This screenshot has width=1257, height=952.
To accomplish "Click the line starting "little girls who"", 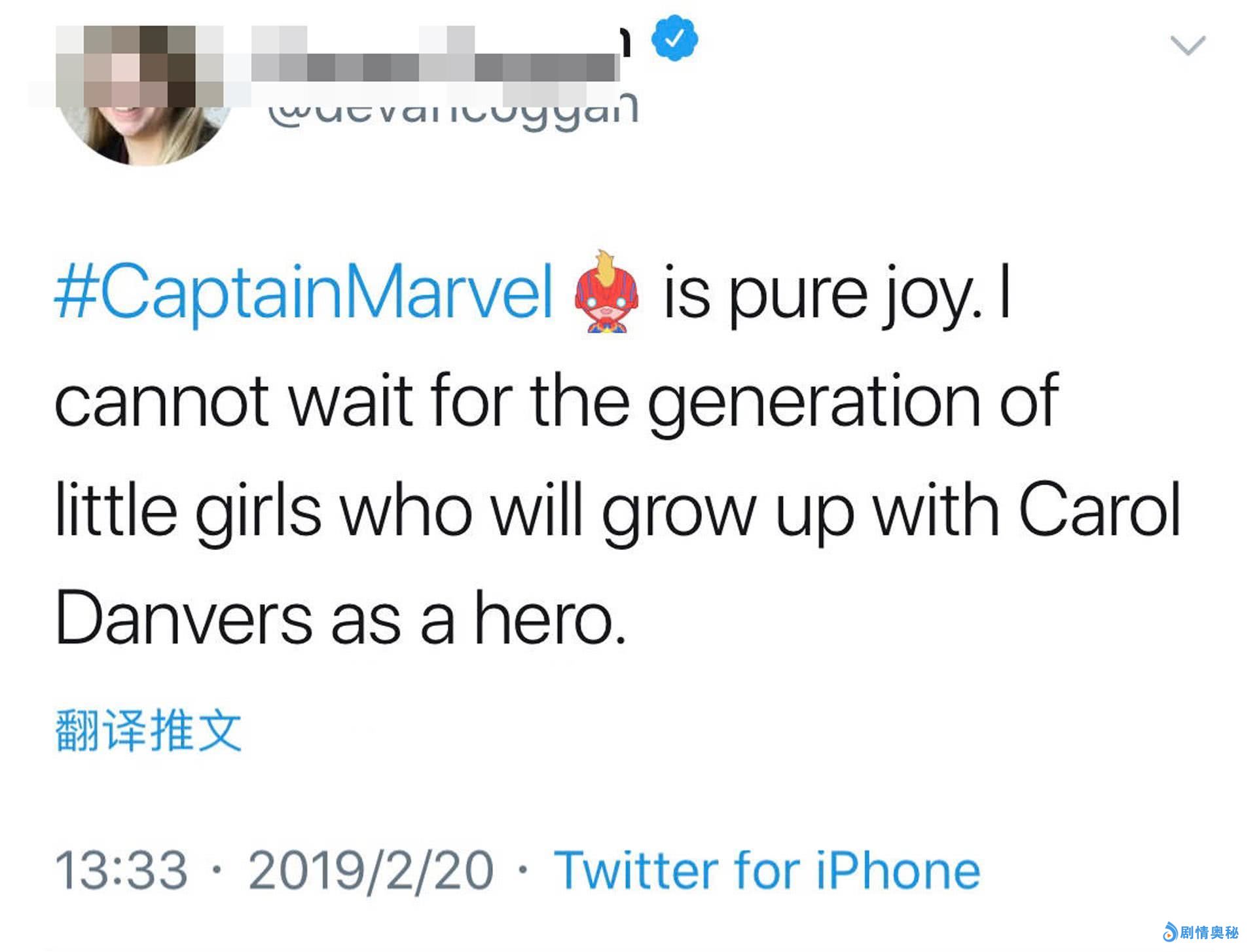I will click(615, 511).
